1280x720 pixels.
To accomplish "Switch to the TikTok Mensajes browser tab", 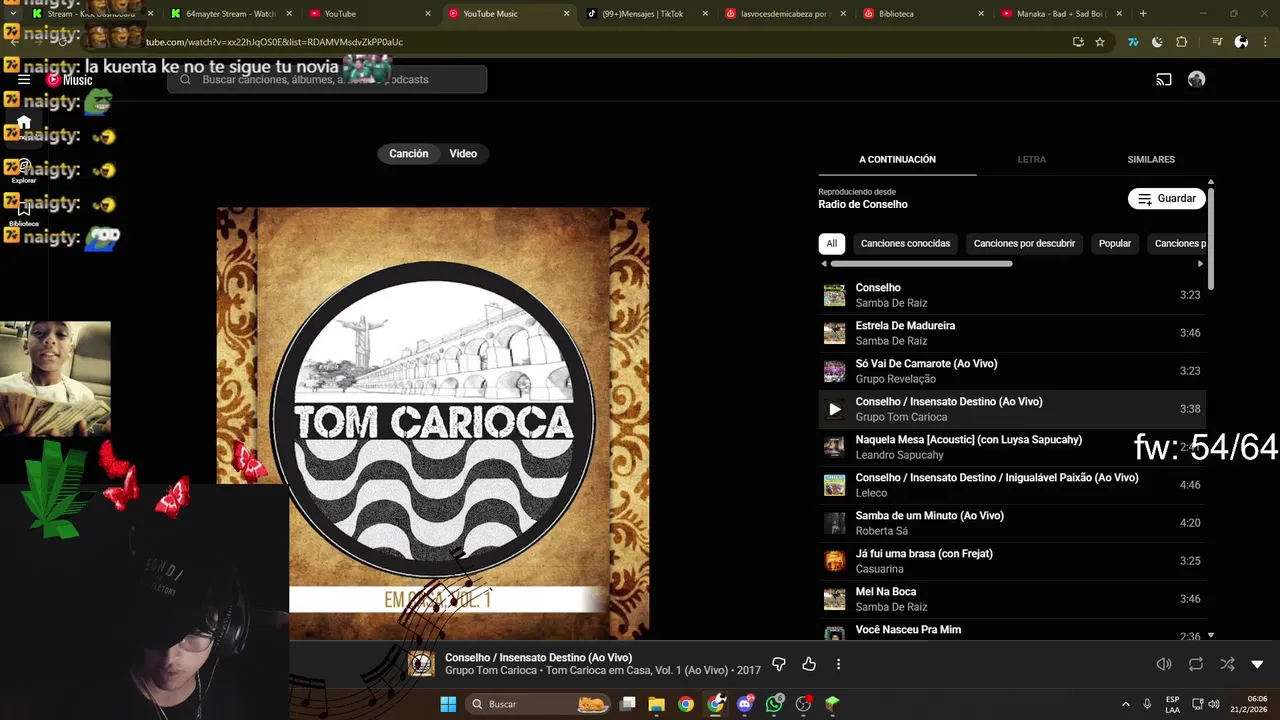I will [643, 14].
